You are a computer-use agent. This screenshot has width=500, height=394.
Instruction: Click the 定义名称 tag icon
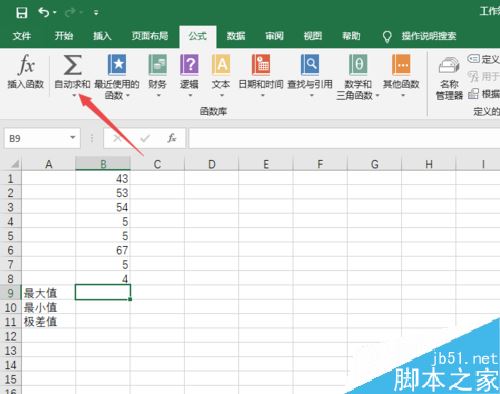(x=473, y=59)
